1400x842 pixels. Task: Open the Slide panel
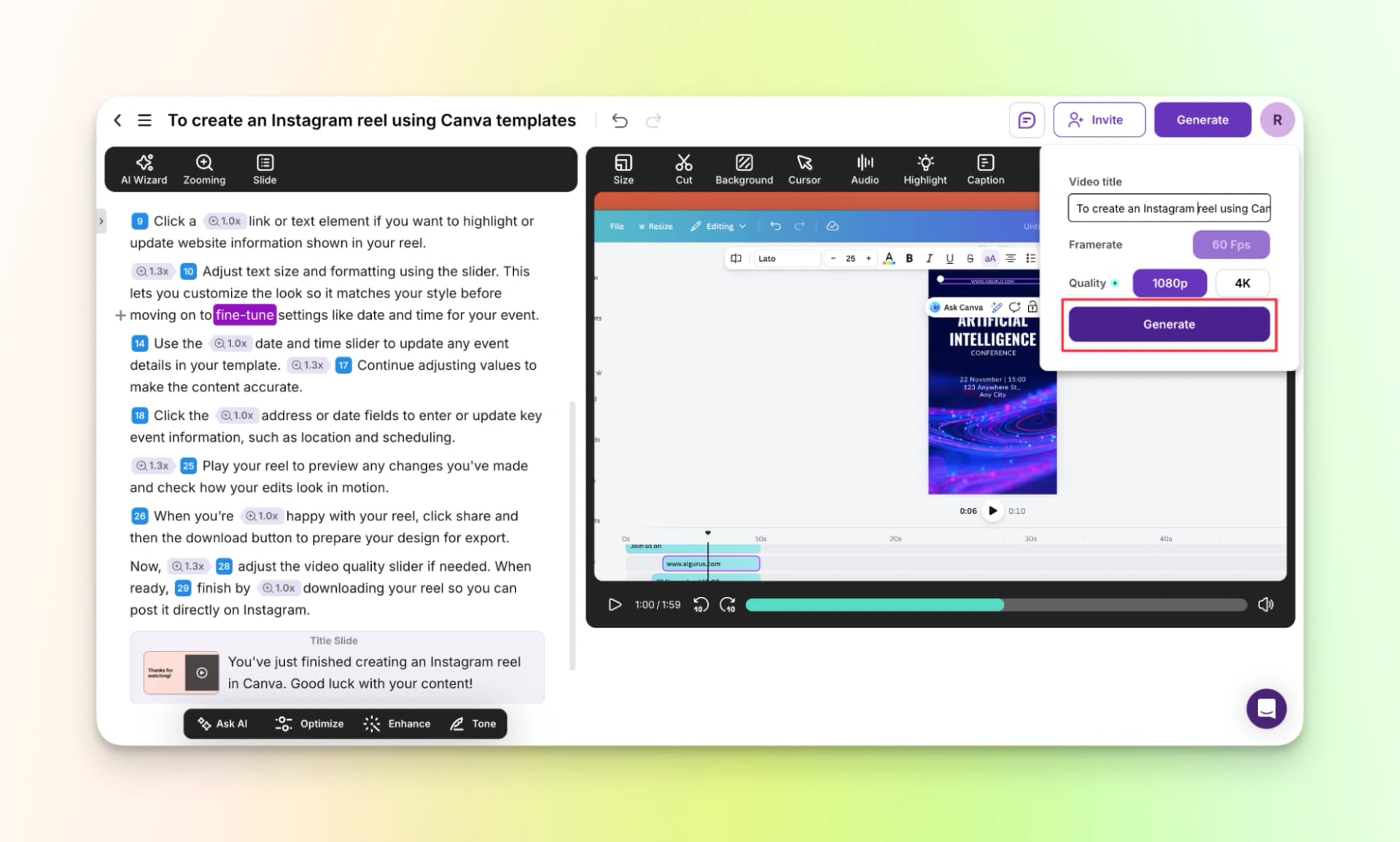tap(264, 169)
